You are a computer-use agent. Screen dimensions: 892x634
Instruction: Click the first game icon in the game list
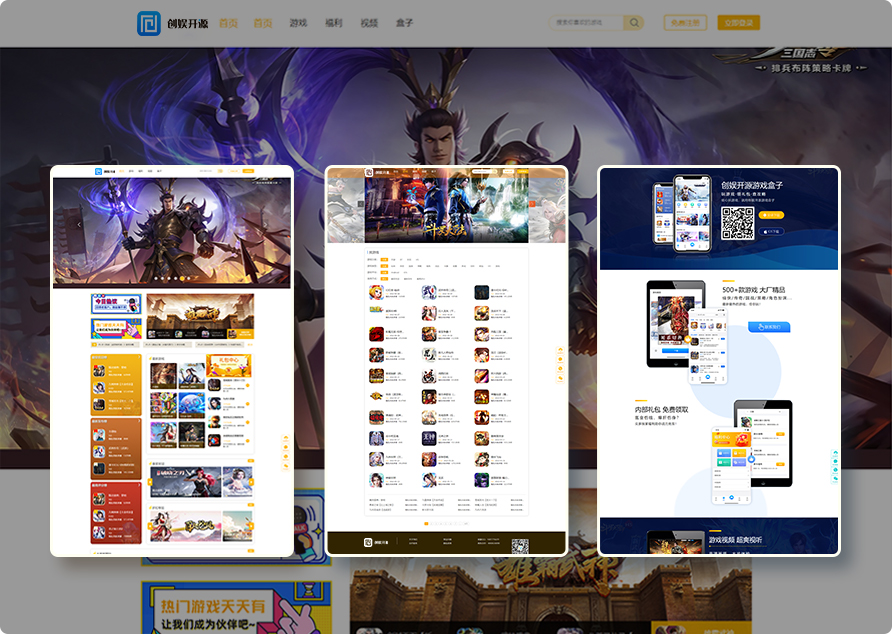pos(376,293)
